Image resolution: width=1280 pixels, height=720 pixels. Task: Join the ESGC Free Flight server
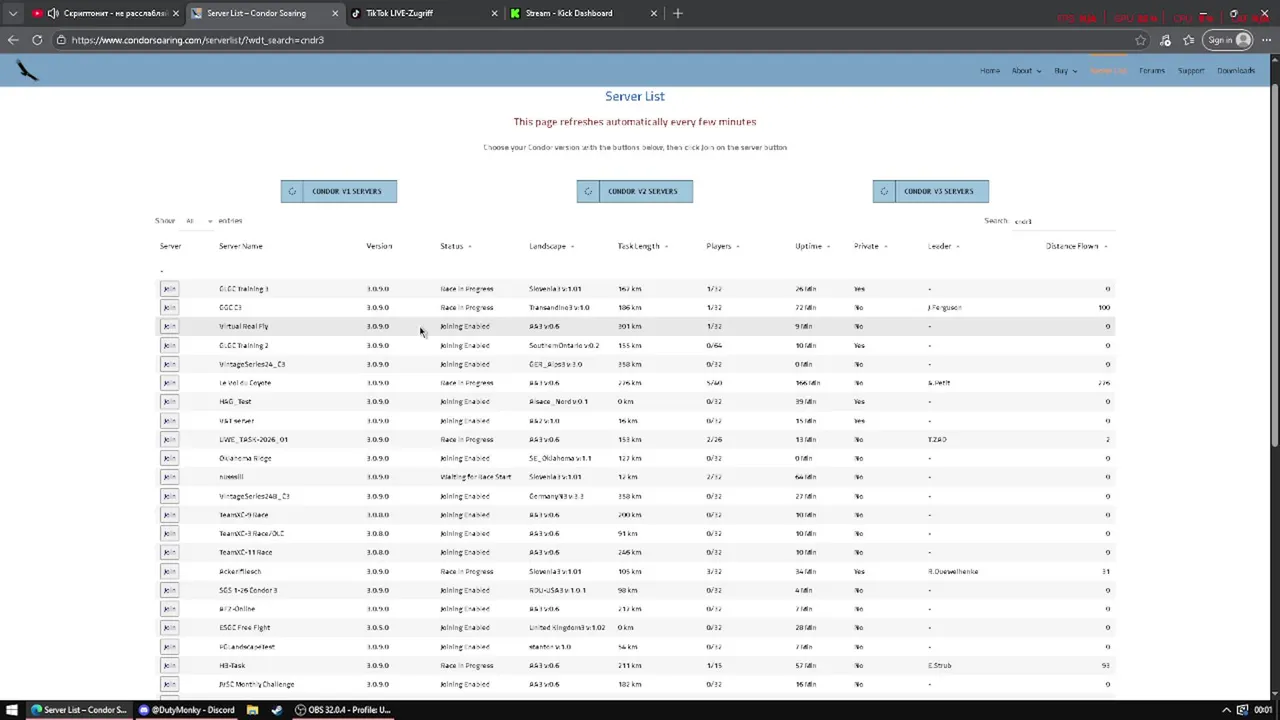[x=169, y=628]
